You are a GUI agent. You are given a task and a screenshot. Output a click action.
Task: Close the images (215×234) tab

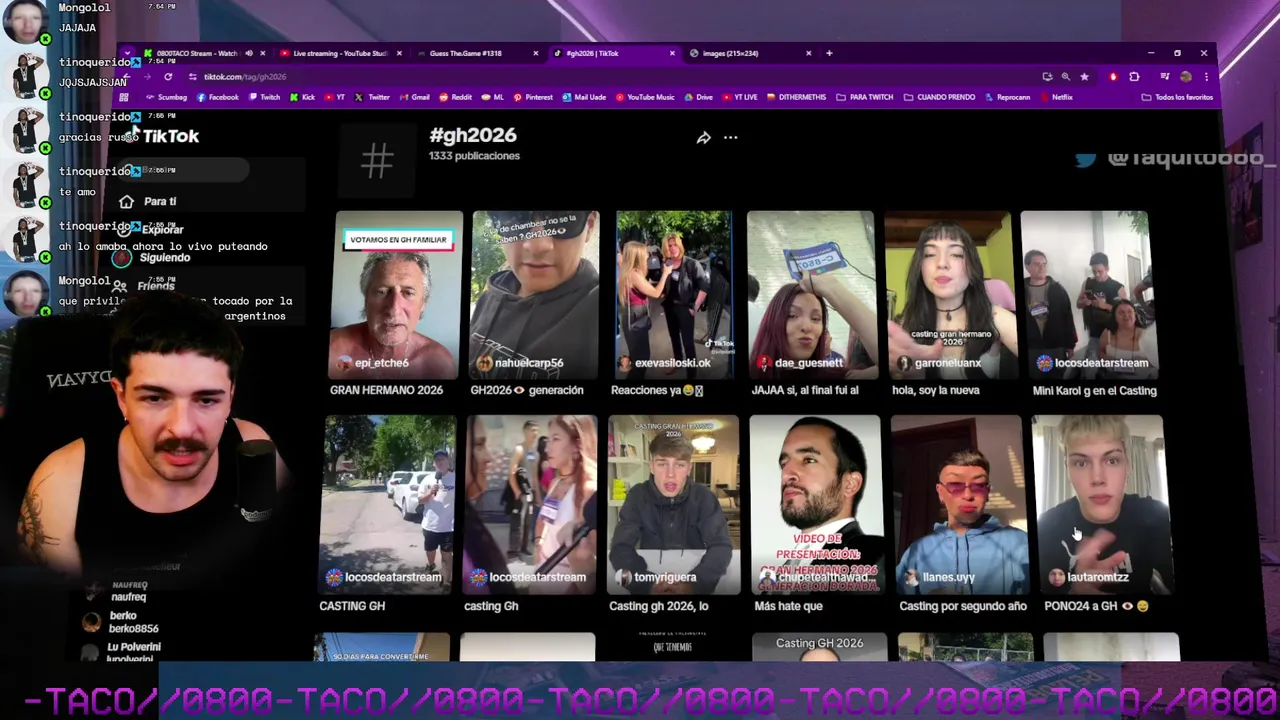pyautogui.click(x=809, y=53)
